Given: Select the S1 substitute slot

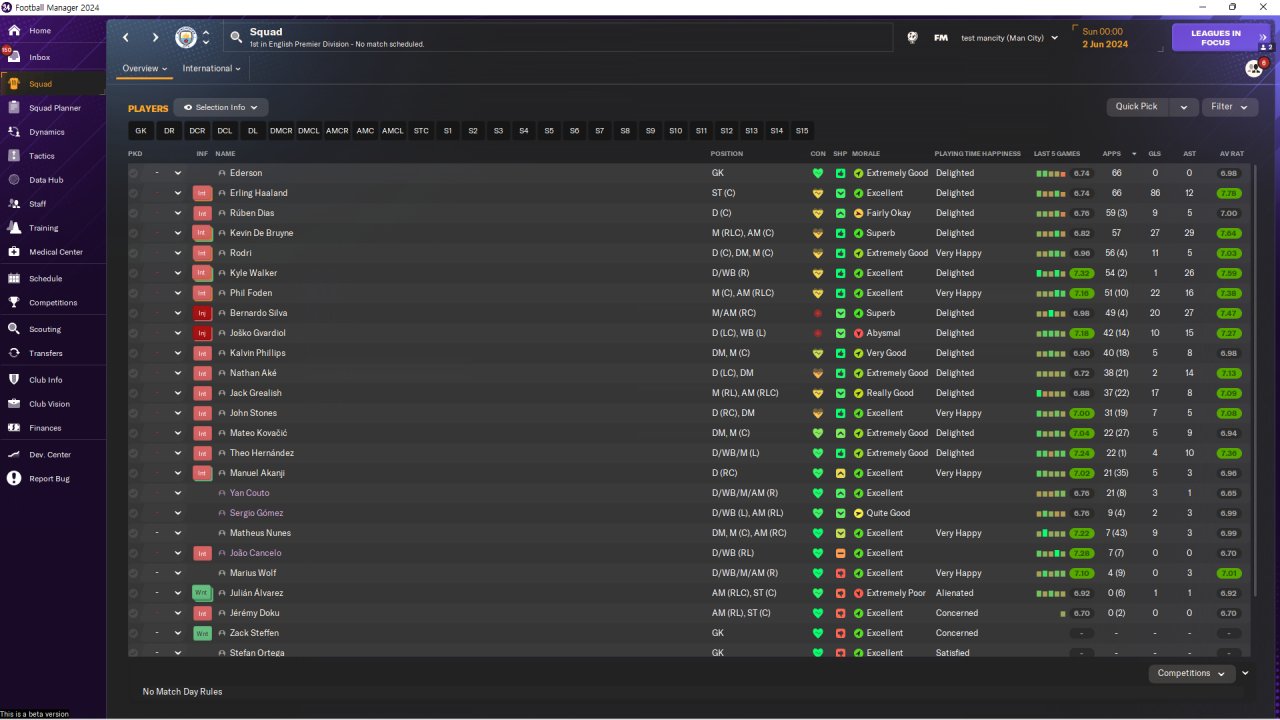Looking at the screenshot, I should (x=448, y=131).
